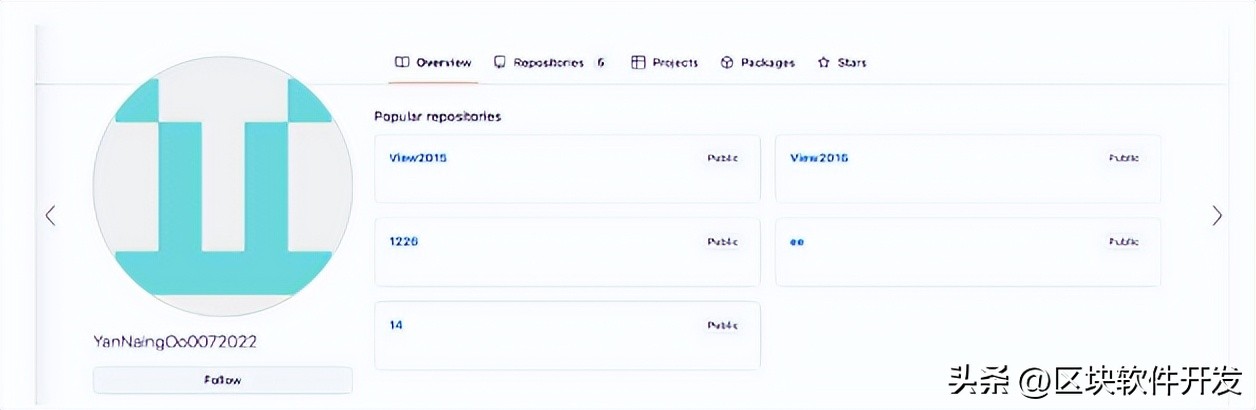Click the Overview book icon
1256x410 pixels.
[402, 62]
